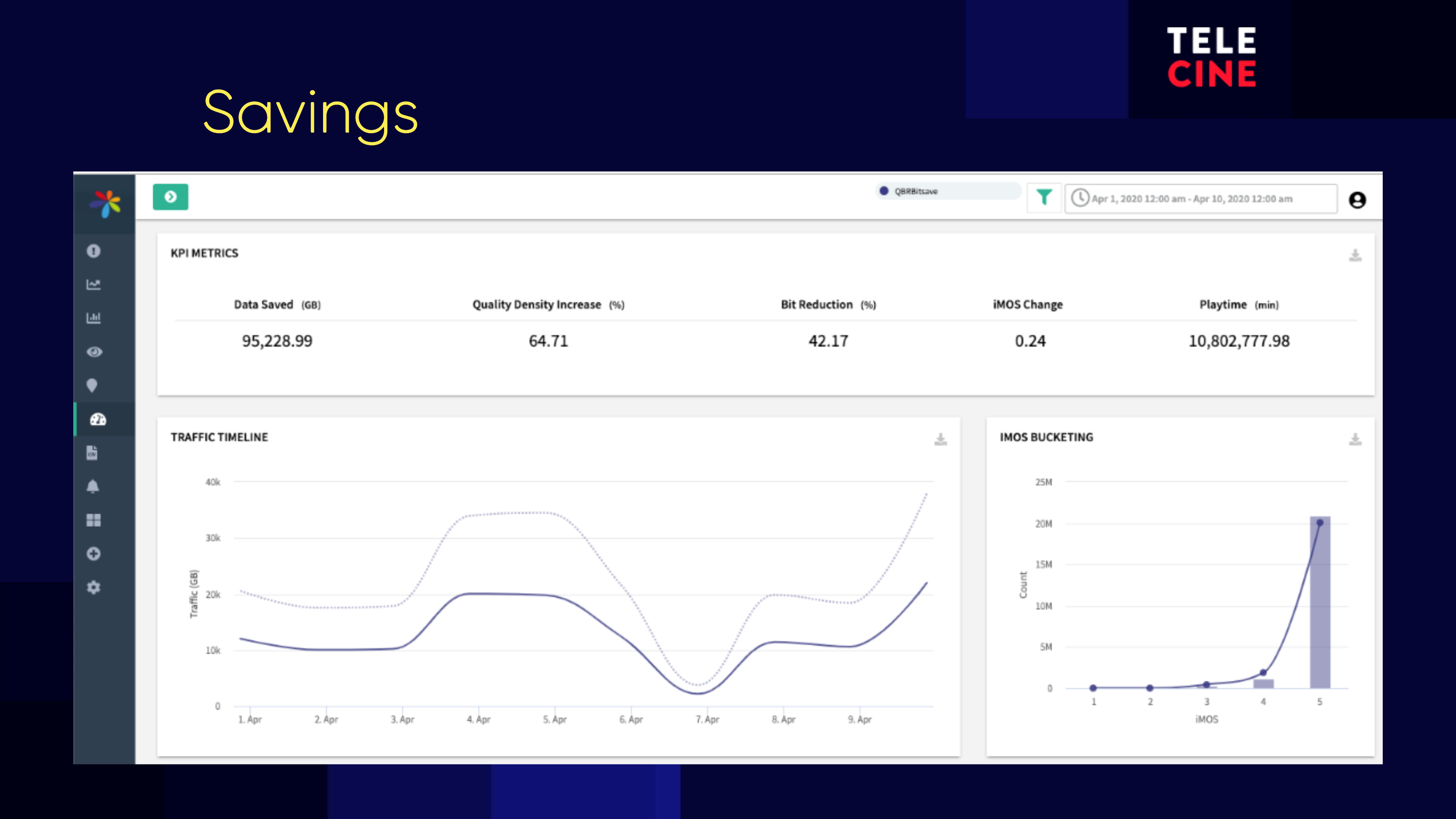Select the speedometer gauge sidebar icon
Image resolution: width=1456 pixels, height=819 pixels.
[98, 419]
